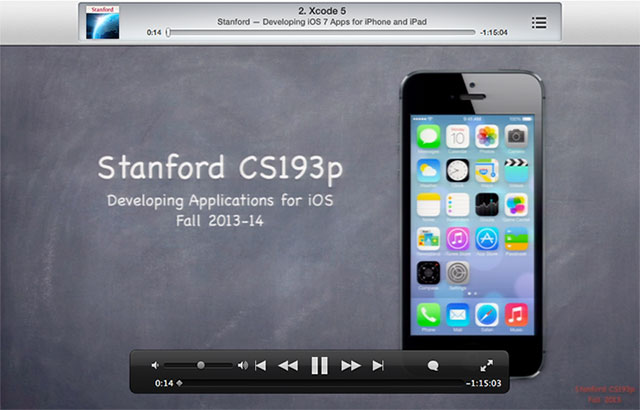Pause the video with the pause button
The width and height of the screenshot is (640, 410).
pos(319,366)
